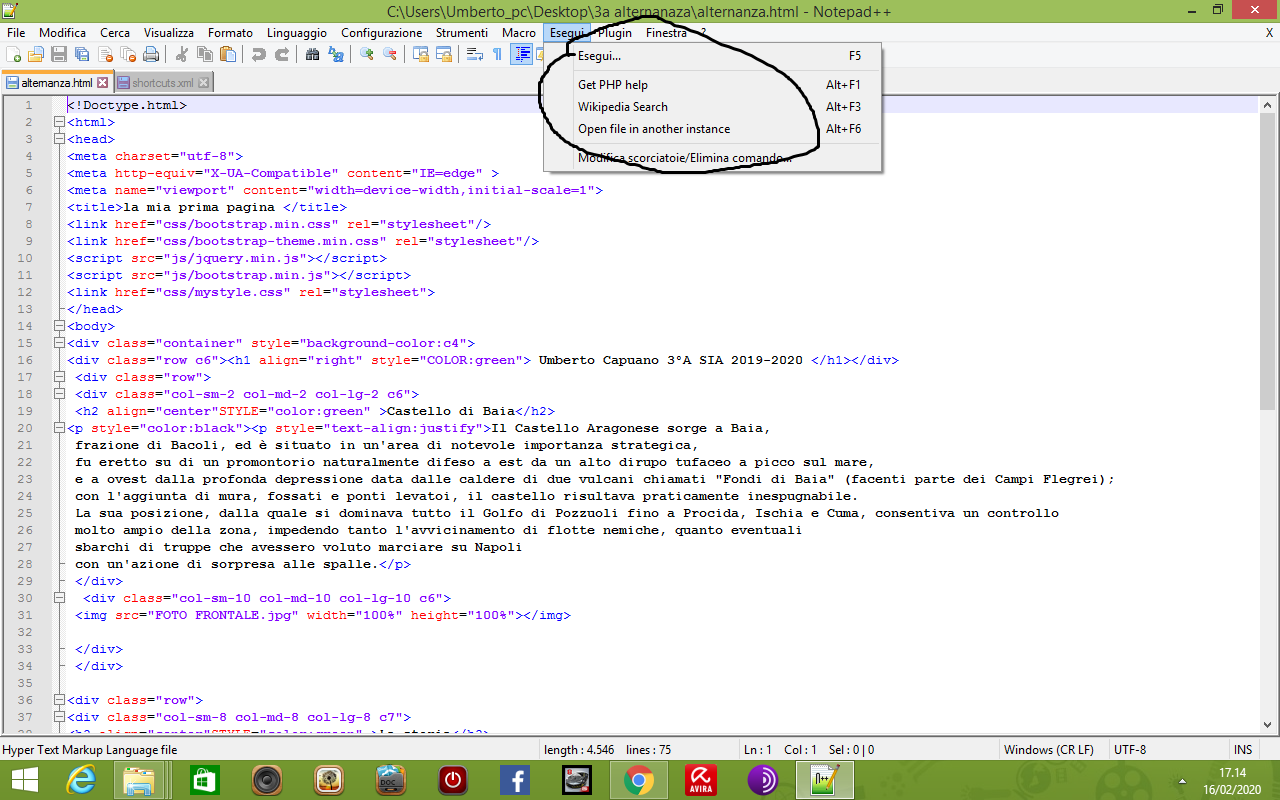Click the Save All toolbar icon
The image size is (1280, 800).
(82, 54)
